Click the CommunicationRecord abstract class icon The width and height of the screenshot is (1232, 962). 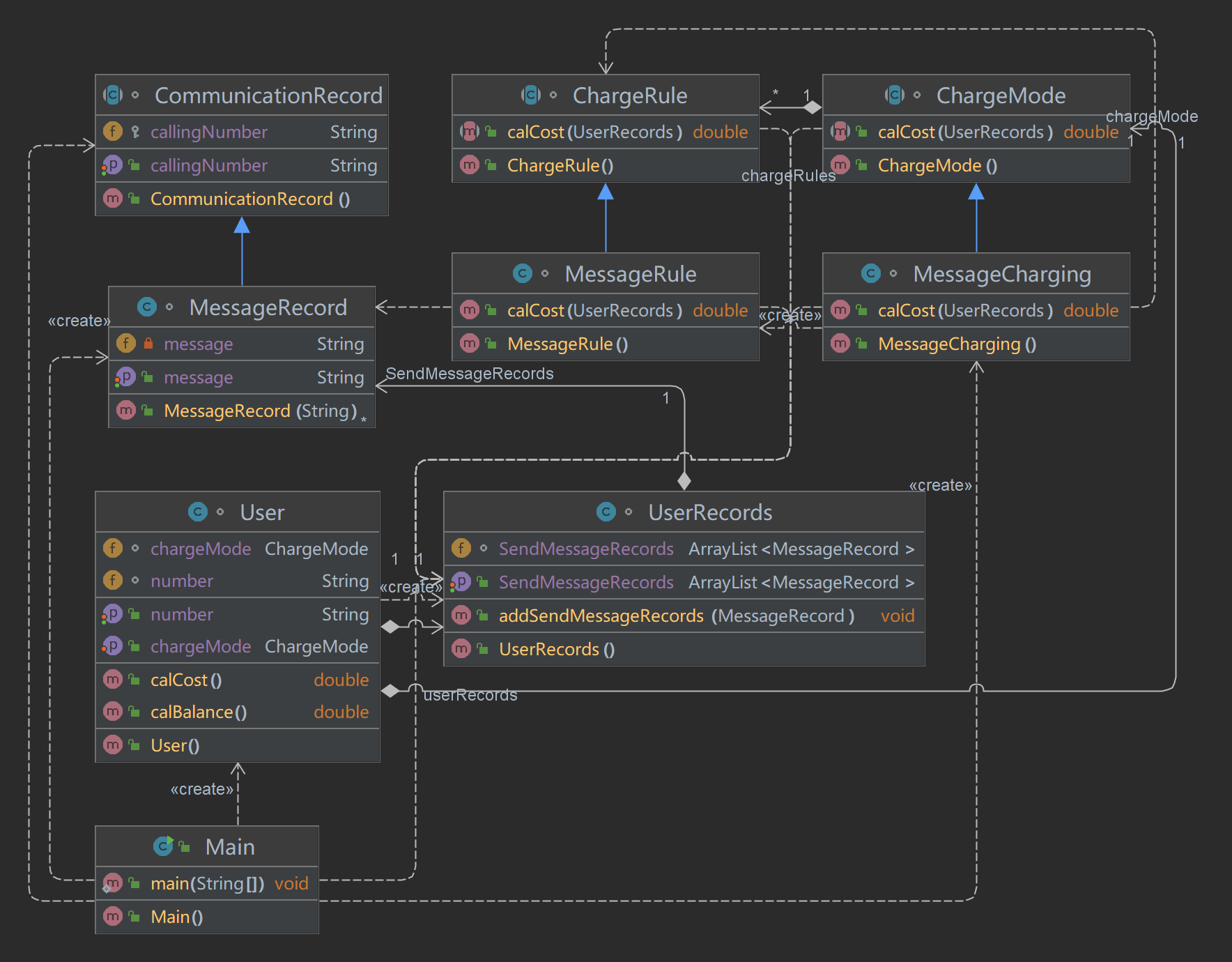pyautogui.click(x=113, y=95)
